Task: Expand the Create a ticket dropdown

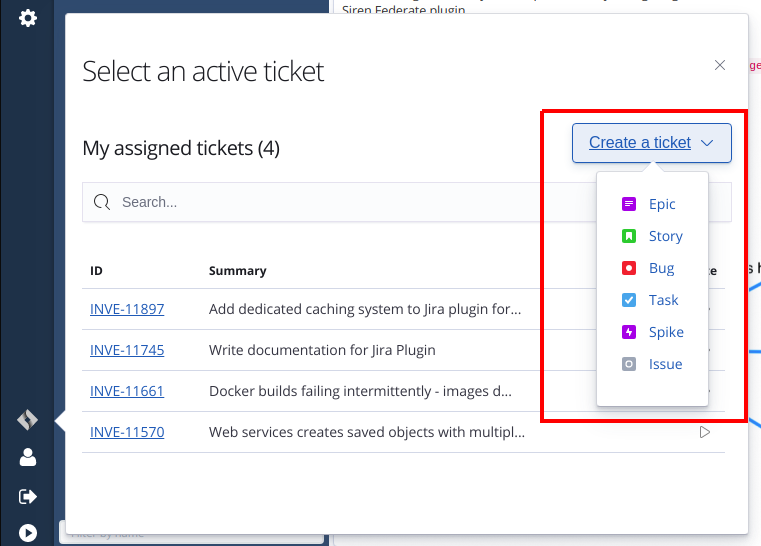Action: [x=651, y=143]
